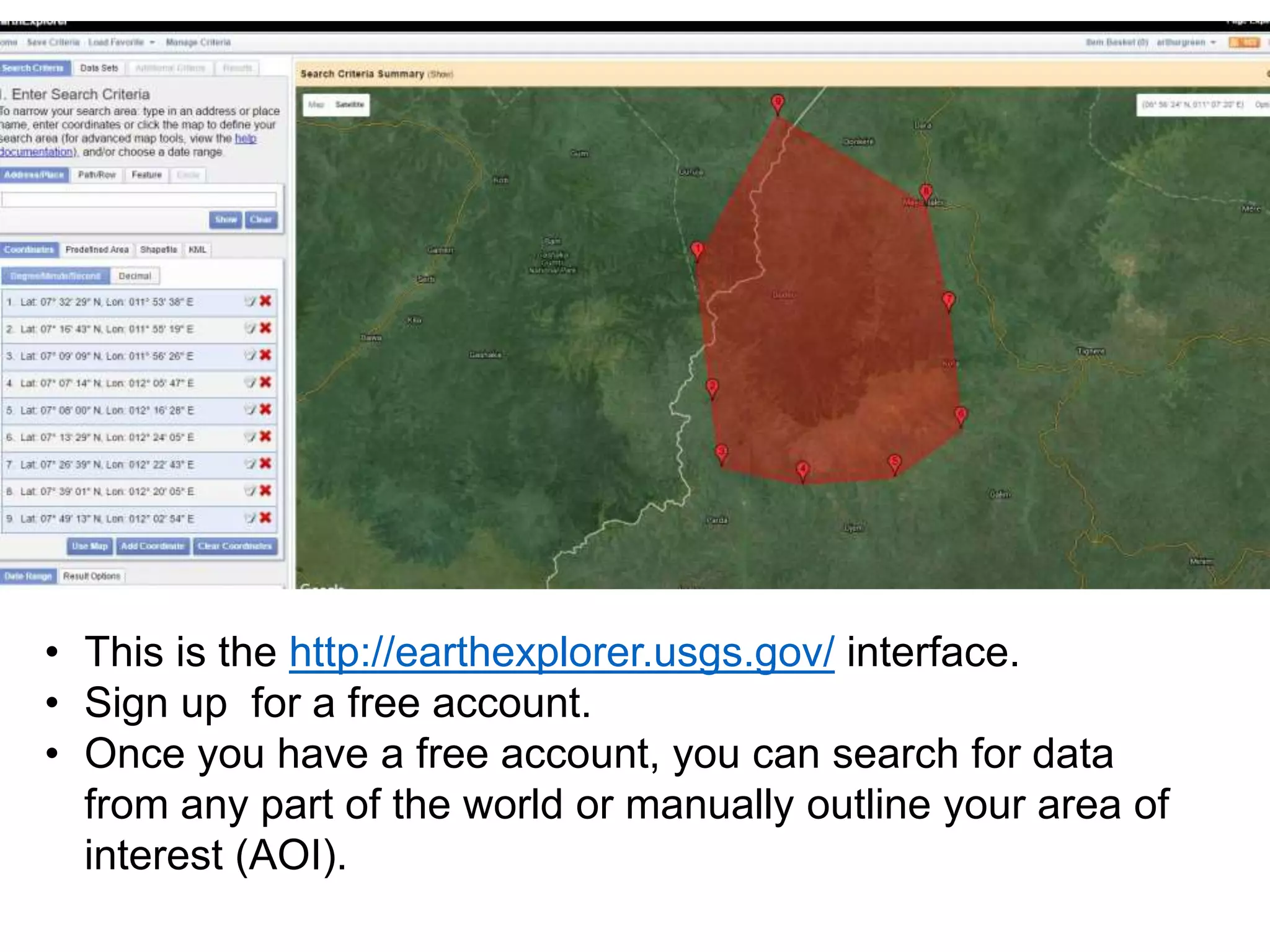This screenshot has width=1270, height=952.
Task: Select Date Range tab
Action: (x=28, y=576)
